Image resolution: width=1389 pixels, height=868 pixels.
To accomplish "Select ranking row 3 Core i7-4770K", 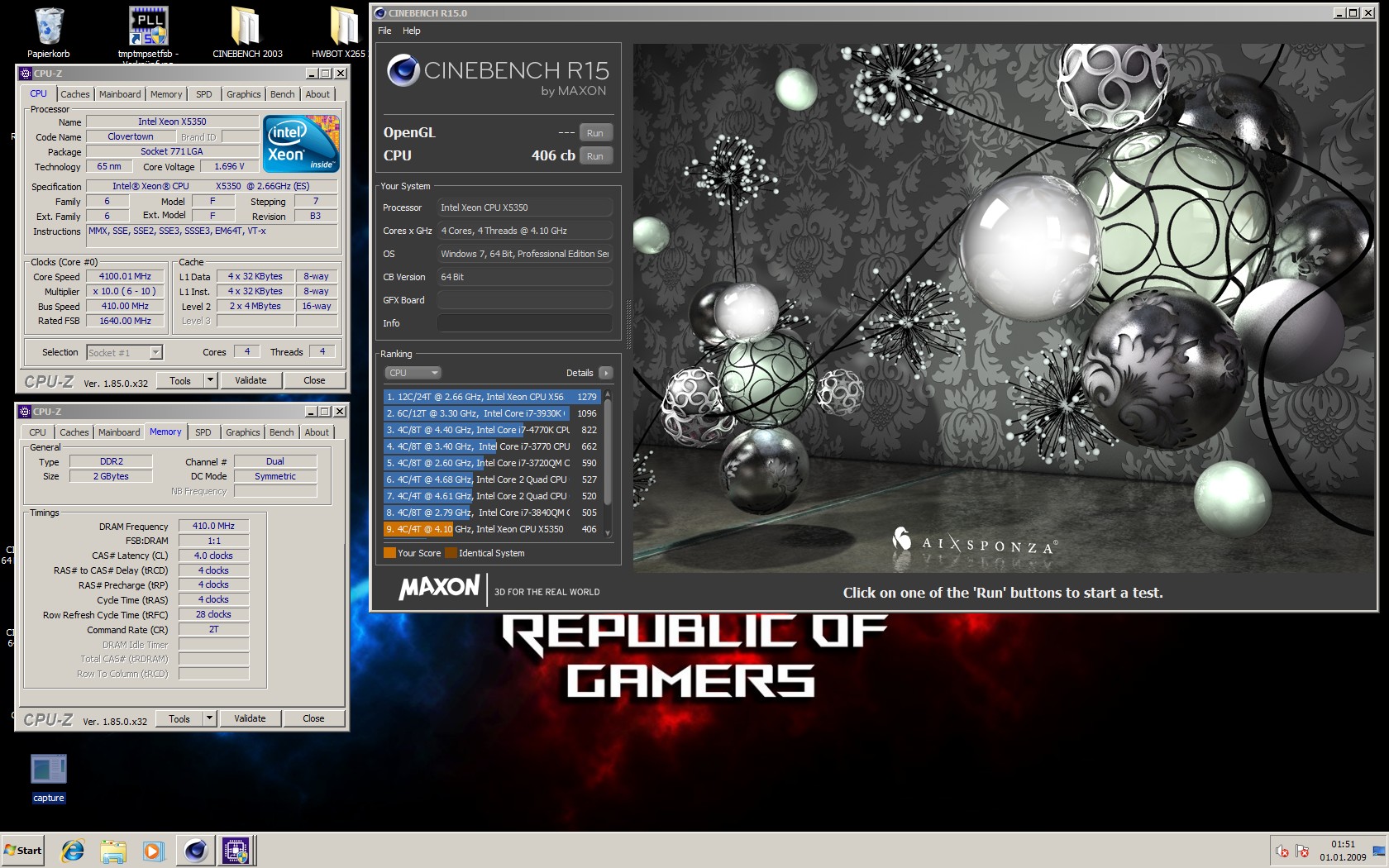I will (492, 430).
